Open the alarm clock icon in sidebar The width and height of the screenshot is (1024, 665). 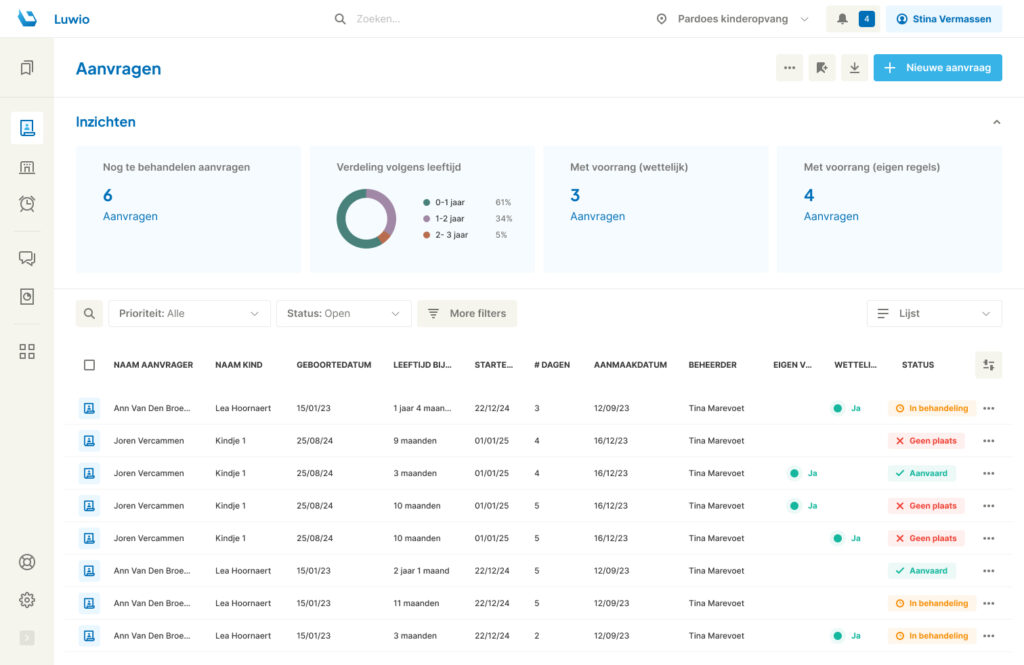click(x=27, y=204)
